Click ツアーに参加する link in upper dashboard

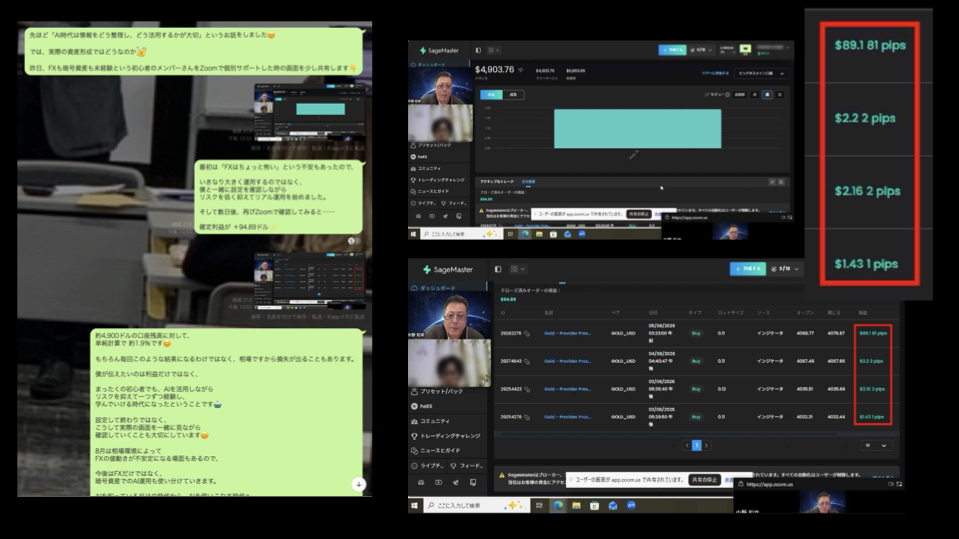tap(715, 73)
